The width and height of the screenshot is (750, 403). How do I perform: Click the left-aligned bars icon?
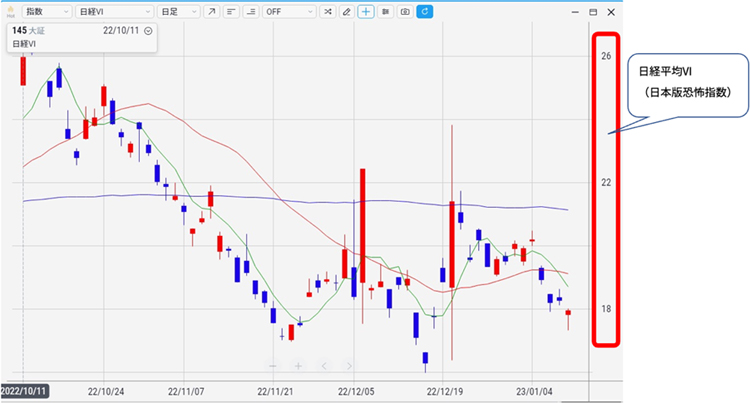(231, 11)
